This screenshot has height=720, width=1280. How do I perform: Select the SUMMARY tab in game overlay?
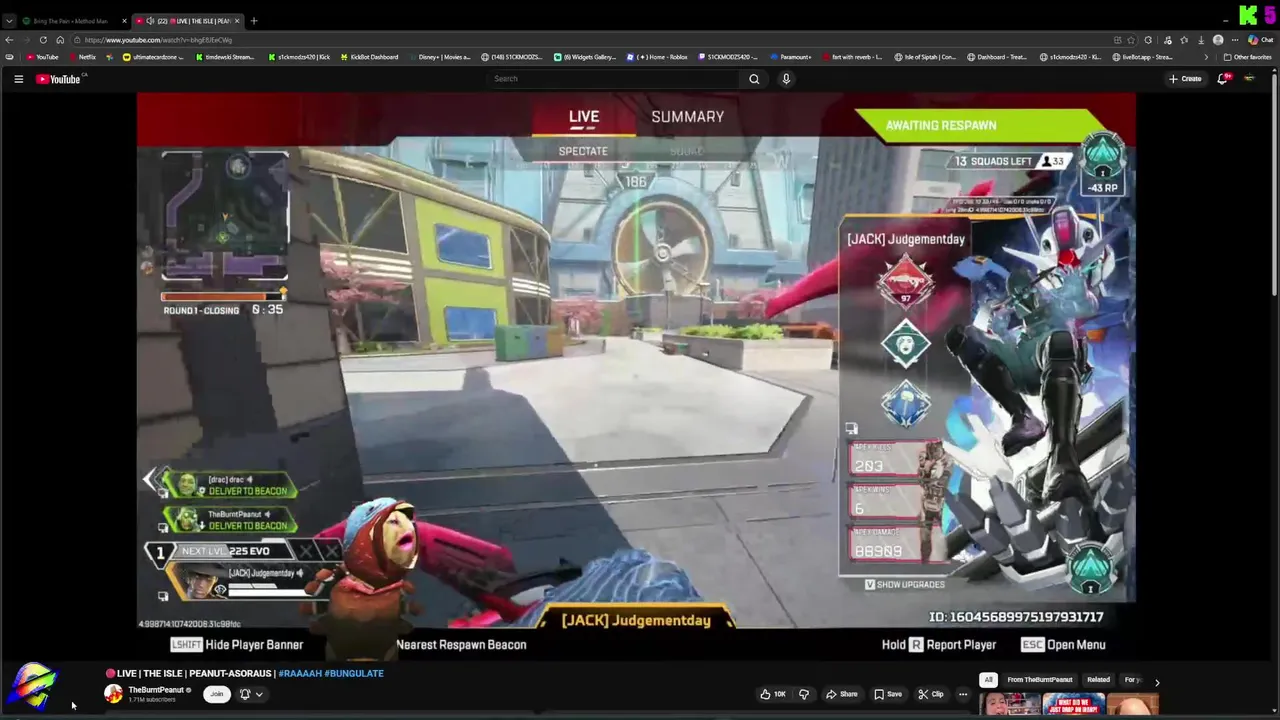[x=688, y=117]
